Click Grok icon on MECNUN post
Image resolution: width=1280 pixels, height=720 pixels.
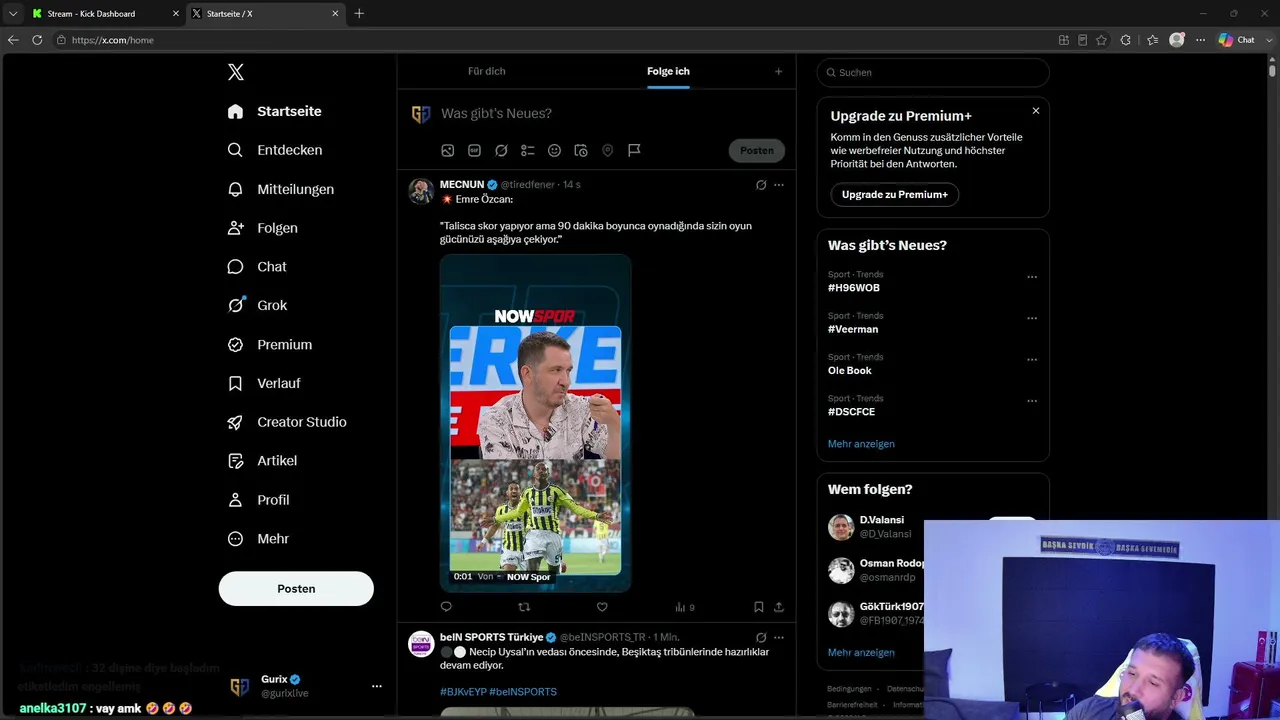[x=761, y=185]
